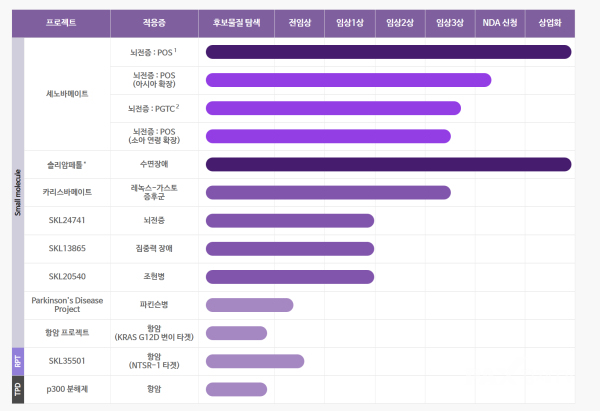Viewport: 600px width, 411px height.
Task: Click the 적응증 column header
Action: (x=154, y=23)
